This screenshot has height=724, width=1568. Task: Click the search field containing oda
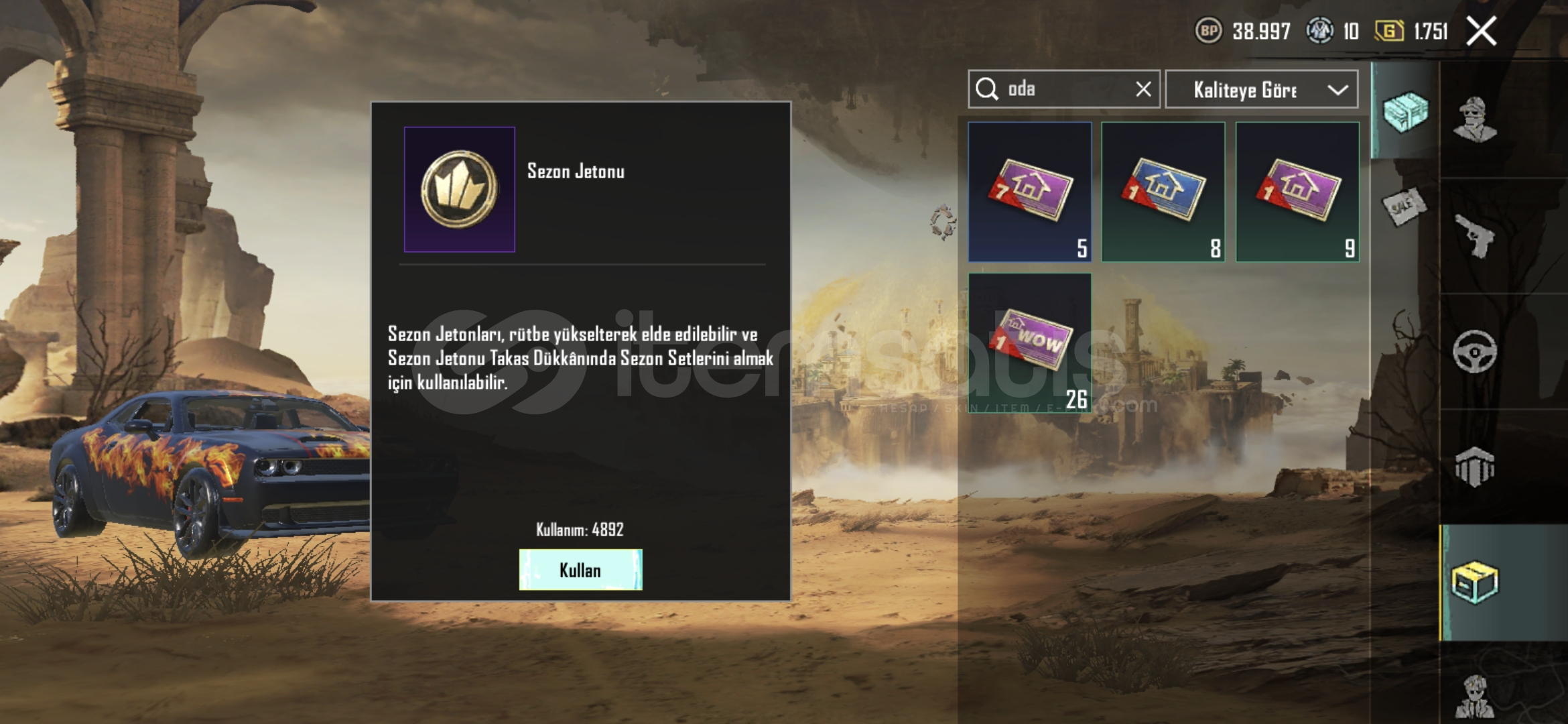1063,89
